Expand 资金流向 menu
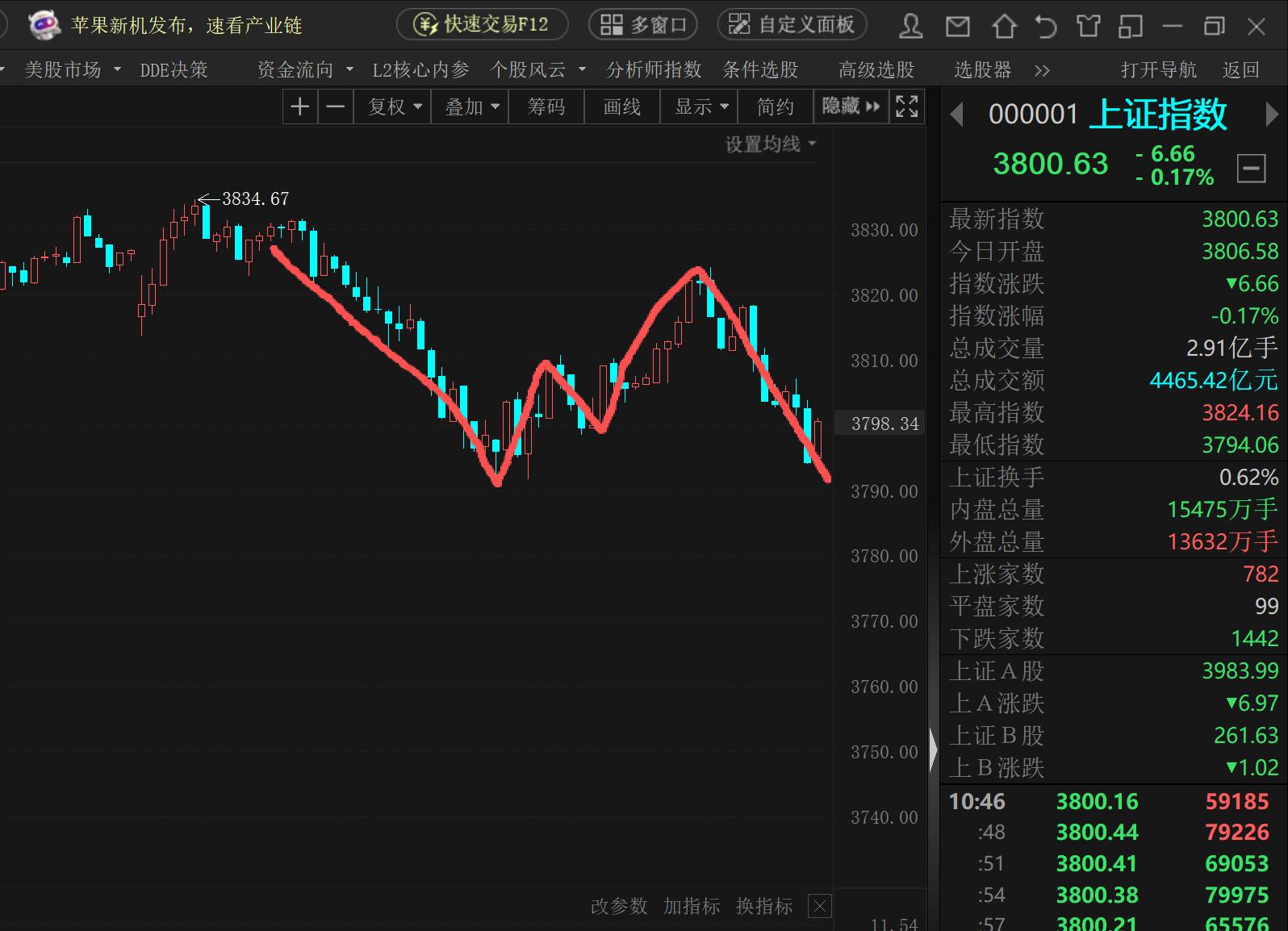Viewport: 1288px width, 931px height. pyautogui.click(x=305, y=70)
